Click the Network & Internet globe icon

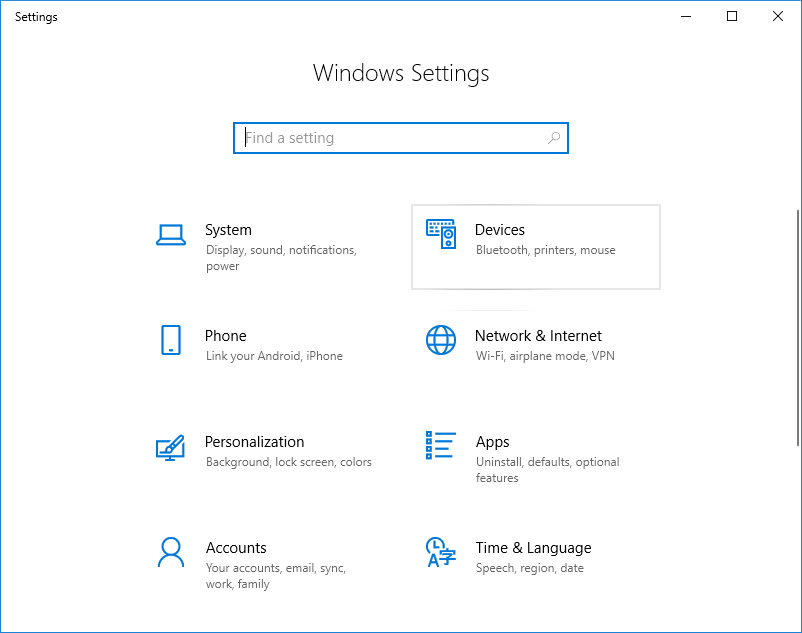pos(441,340)
